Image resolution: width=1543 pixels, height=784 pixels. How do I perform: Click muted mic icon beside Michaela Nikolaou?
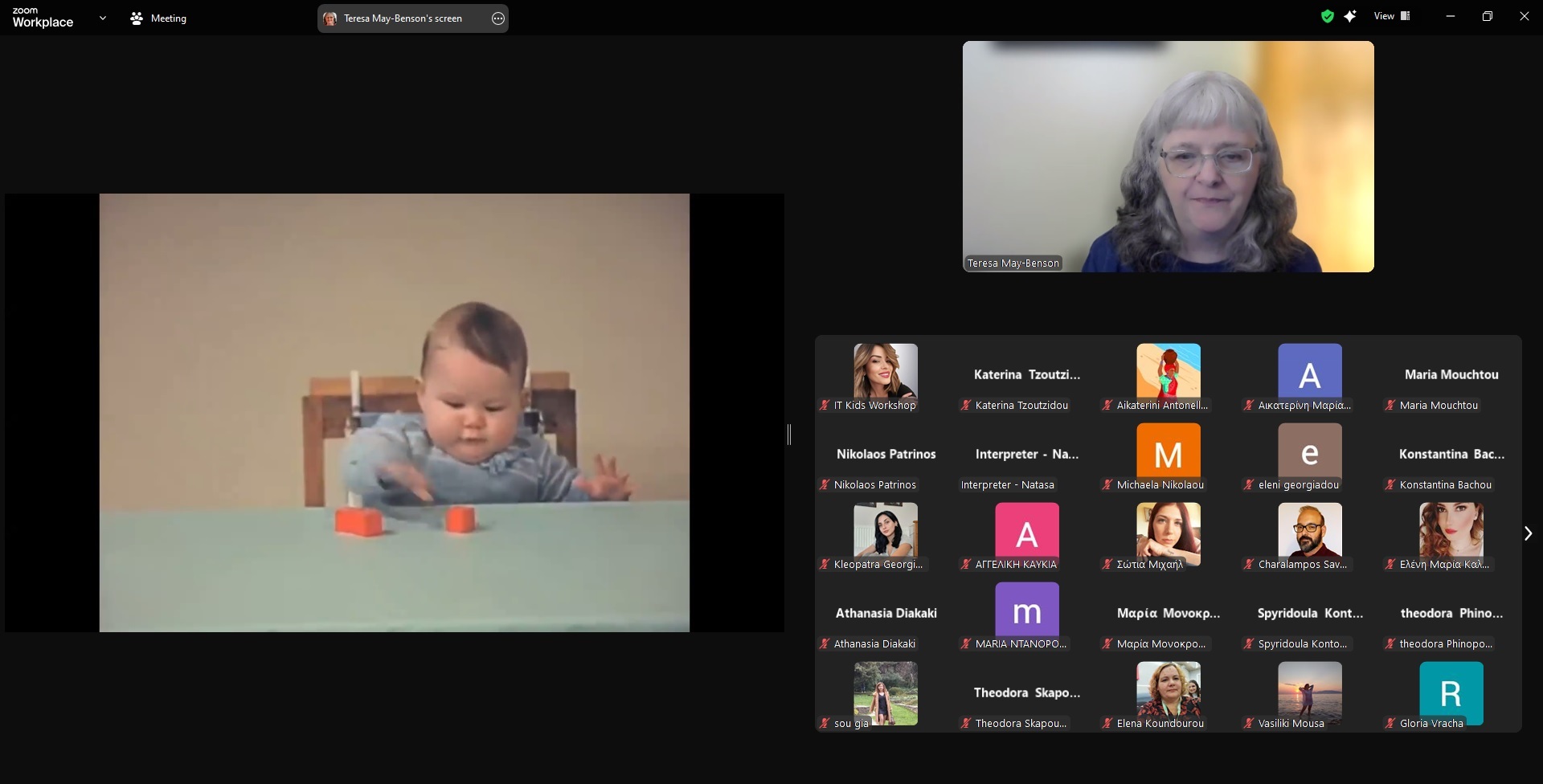[x=1107, y=485]
